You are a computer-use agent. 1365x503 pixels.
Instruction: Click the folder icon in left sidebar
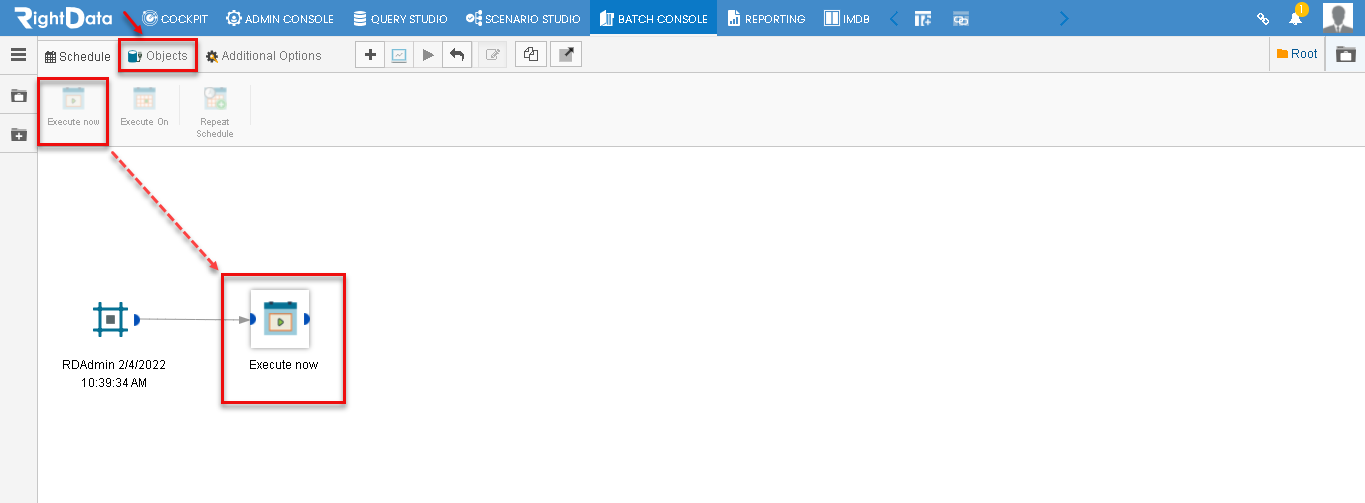point(18,96)
